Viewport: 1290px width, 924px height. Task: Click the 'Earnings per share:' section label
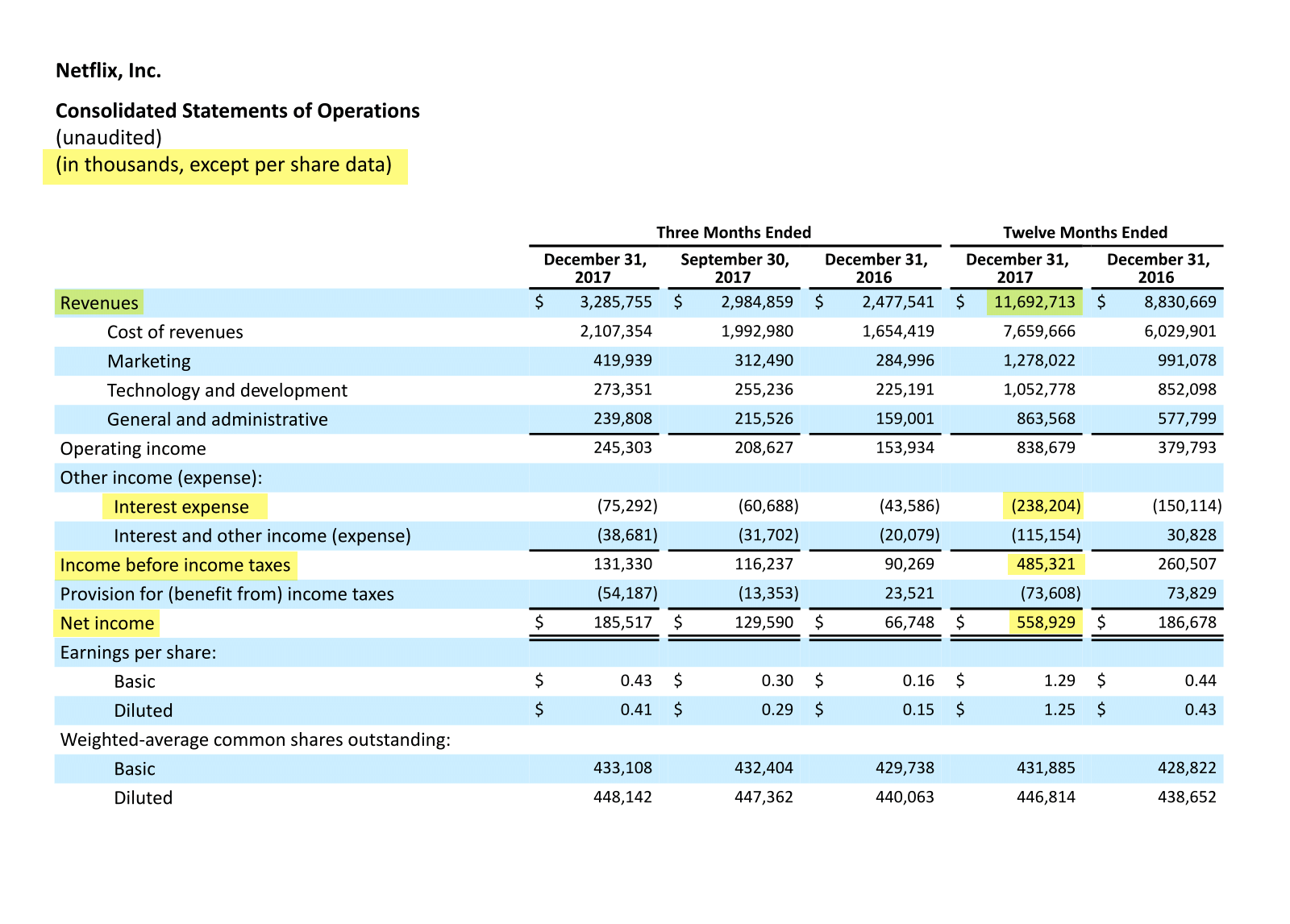click(x=138, y=652)
